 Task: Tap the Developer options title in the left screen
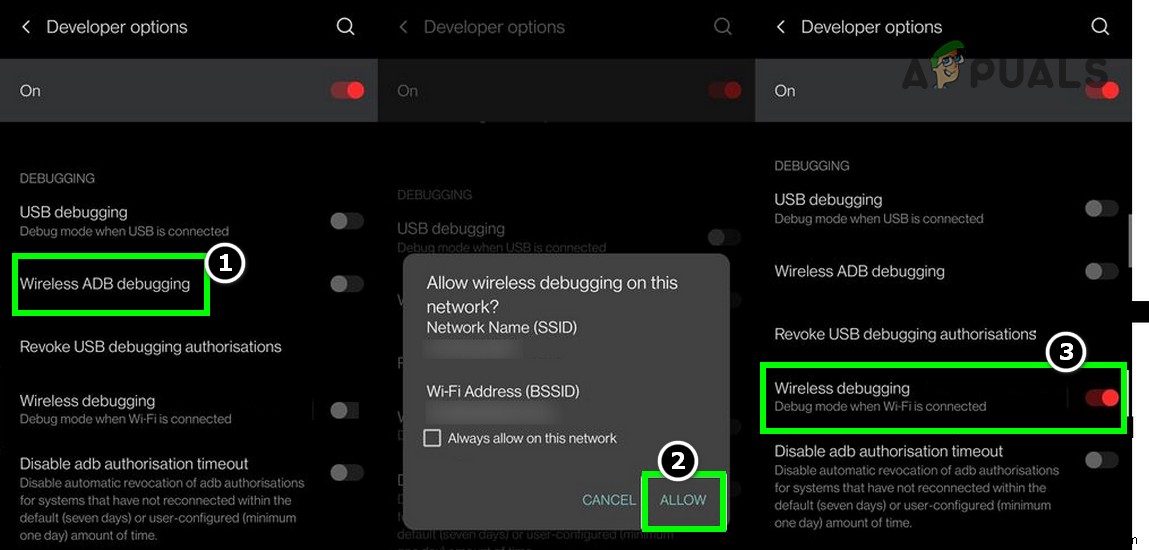117,27
